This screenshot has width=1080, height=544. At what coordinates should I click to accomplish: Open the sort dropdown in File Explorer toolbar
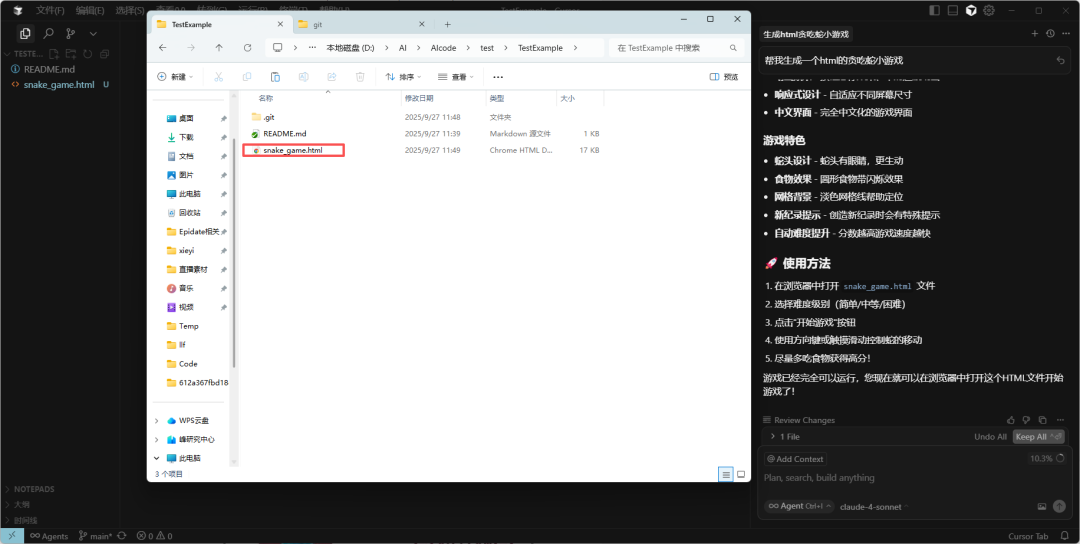coord(401,77)
